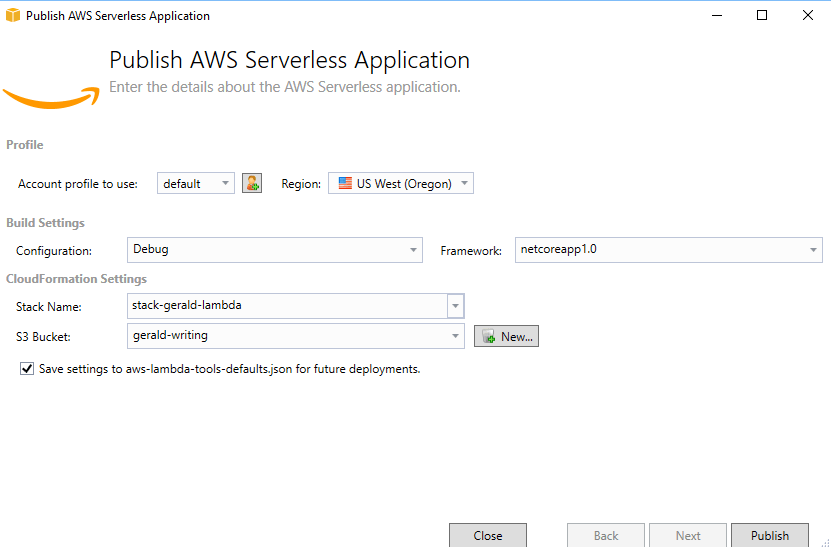
Task: Open the Account profile dropdown showing default
Action: (196, 184)
